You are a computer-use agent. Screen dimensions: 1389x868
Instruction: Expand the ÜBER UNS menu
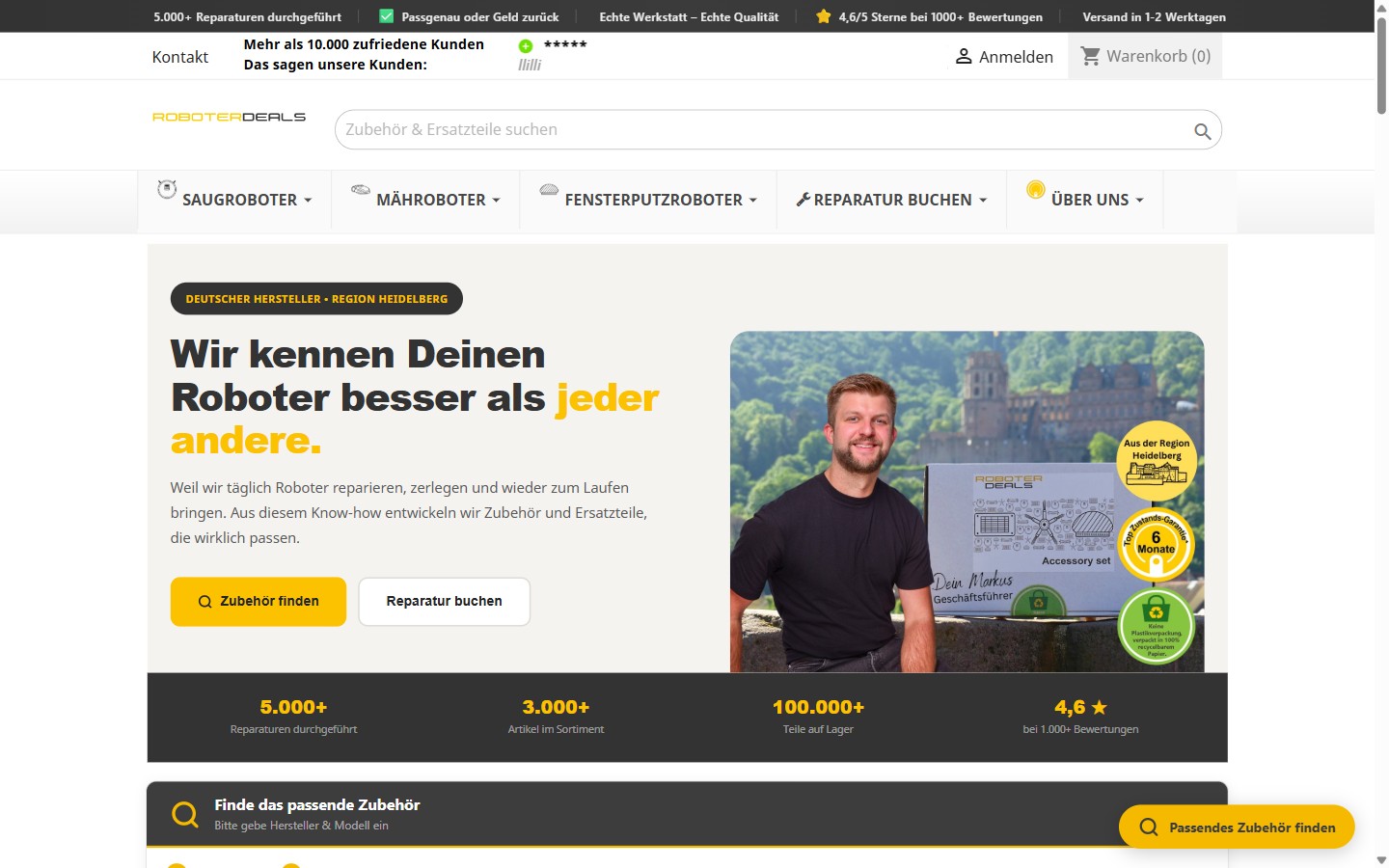(x=1091, y=200)
